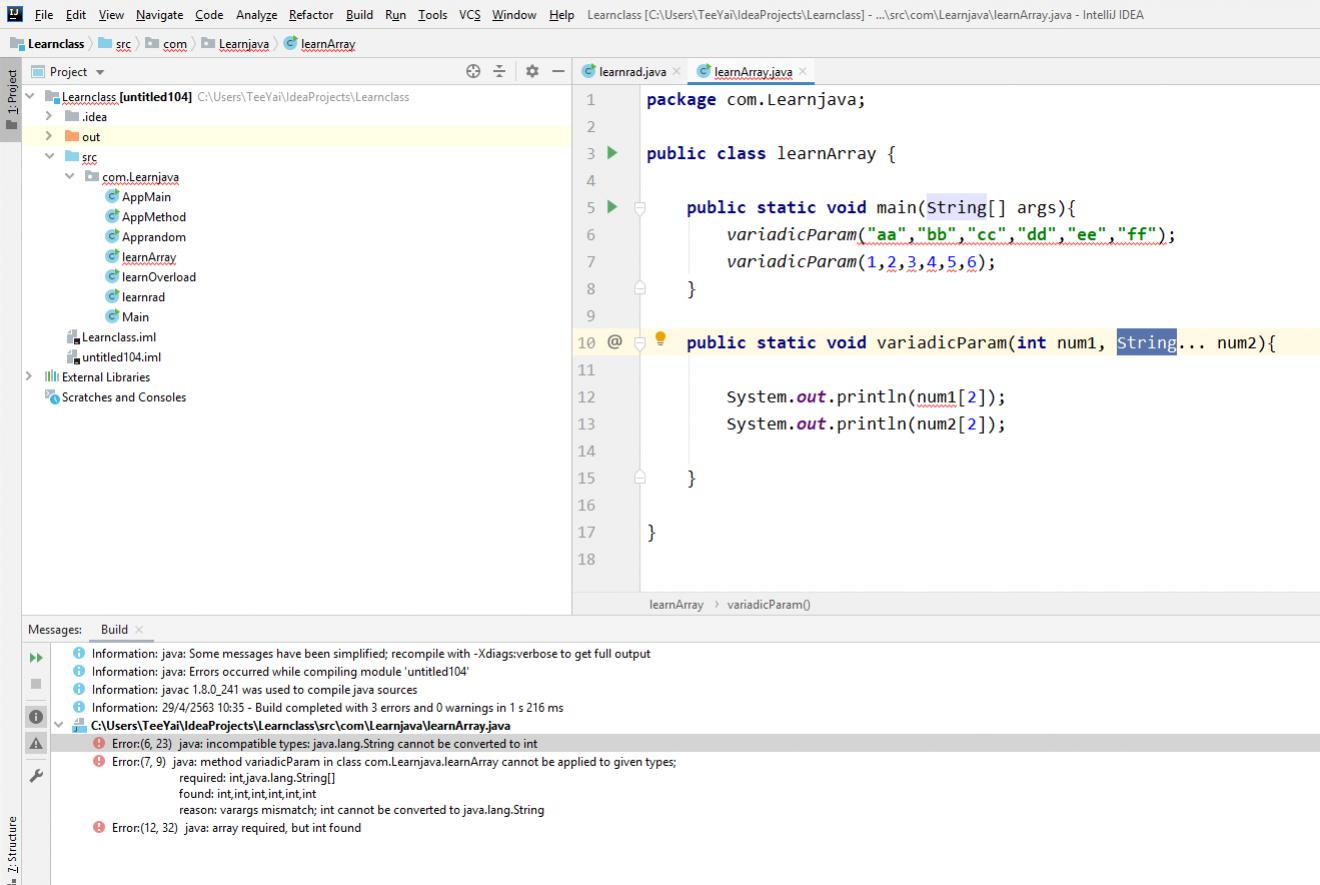Toggle warnings filter in Messages panel
The width and height of the screenshot is (1320, 885).
click(x=35, y=743)
